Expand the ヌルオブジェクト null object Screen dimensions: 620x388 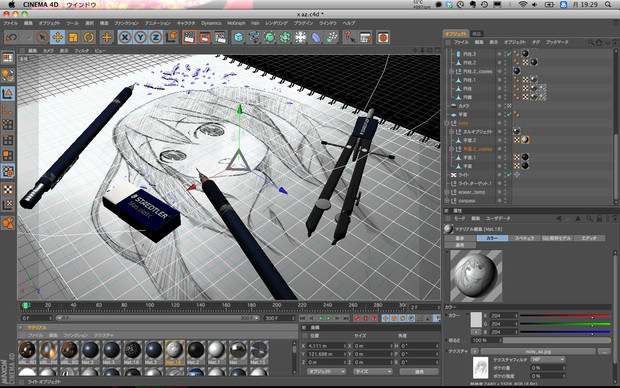coord(451,132)
